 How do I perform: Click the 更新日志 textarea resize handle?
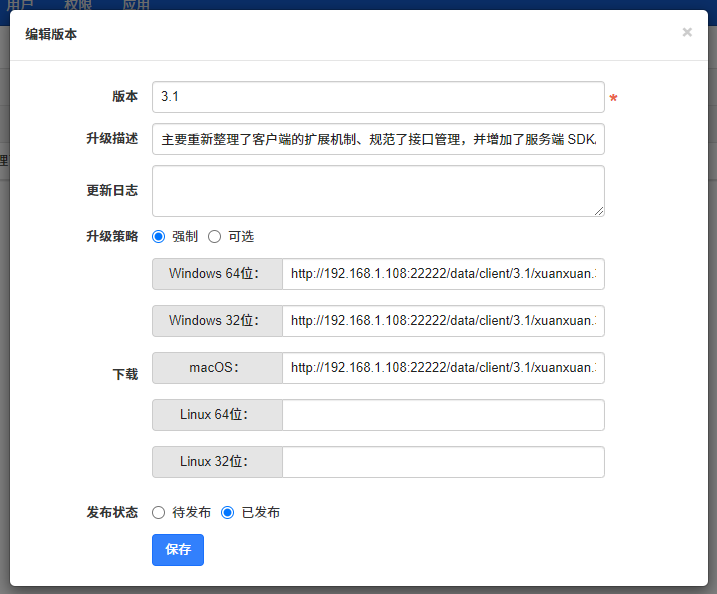[x=599, y=211]
